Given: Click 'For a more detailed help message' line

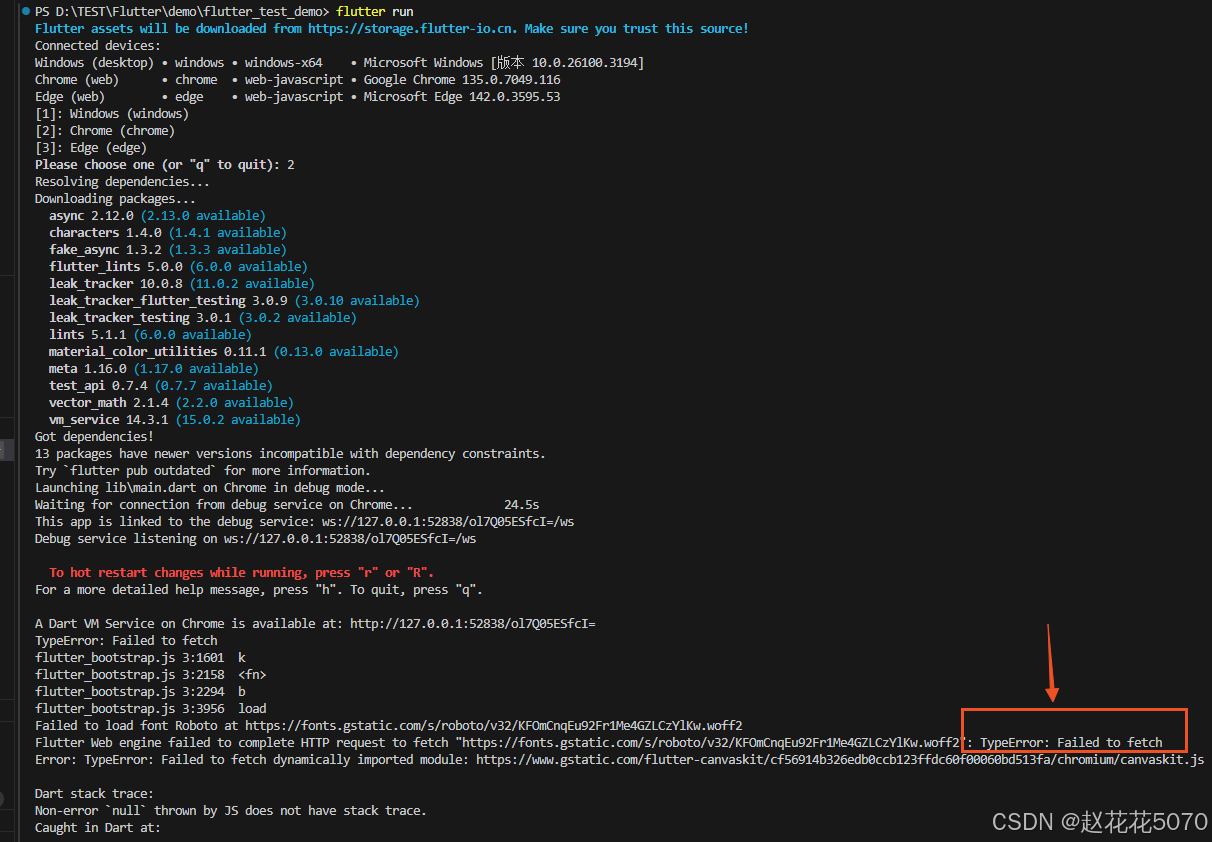Looking at the screenshot, I should 258,589.
